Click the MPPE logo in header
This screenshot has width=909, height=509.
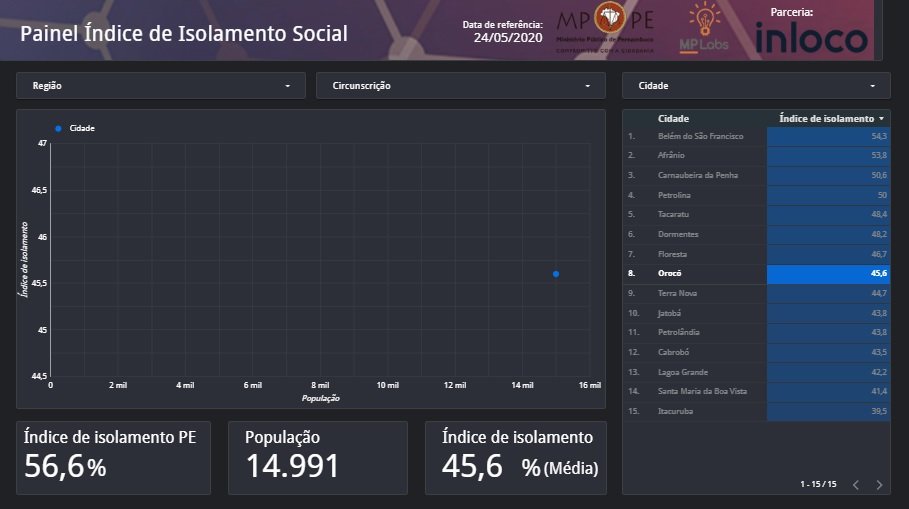(x=605, y=28)
